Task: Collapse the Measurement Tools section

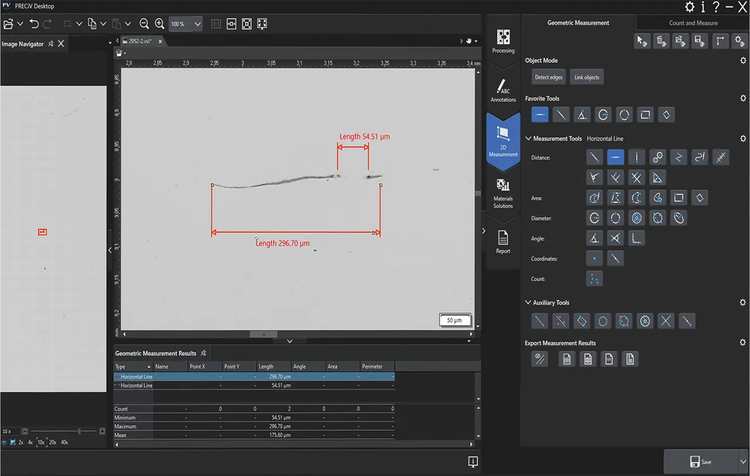Action: point(528,138)
